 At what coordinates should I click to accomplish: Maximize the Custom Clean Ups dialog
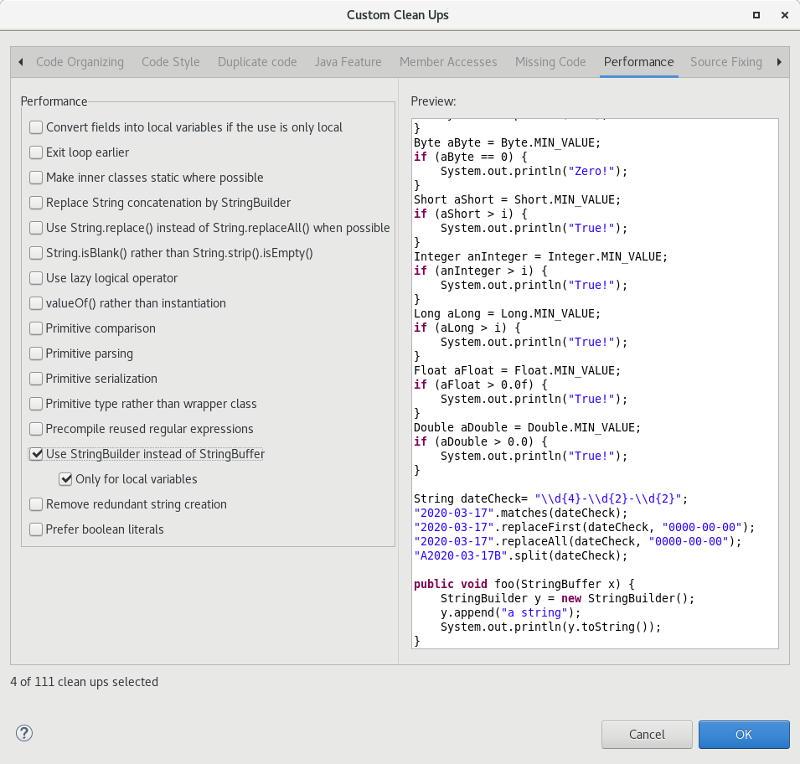pos(756,15)
